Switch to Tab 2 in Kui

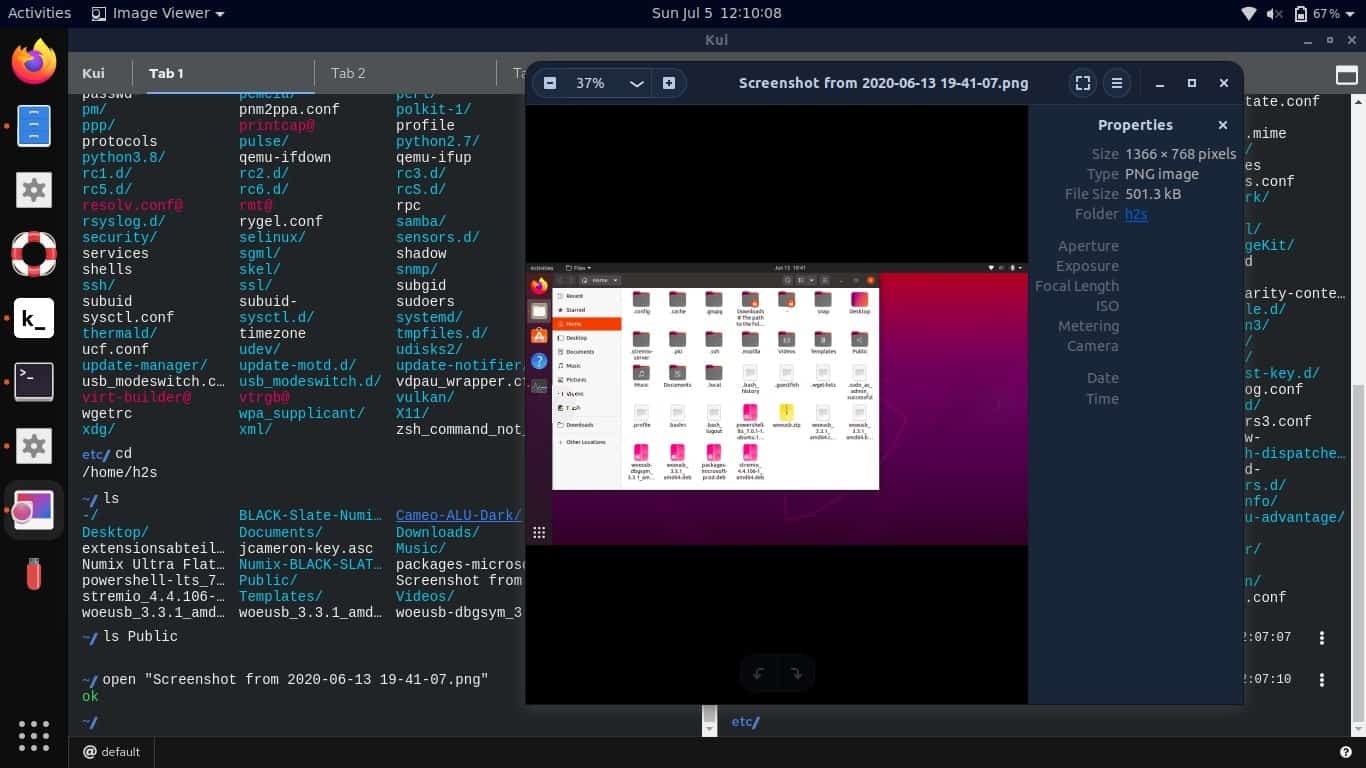pos(348,73)
